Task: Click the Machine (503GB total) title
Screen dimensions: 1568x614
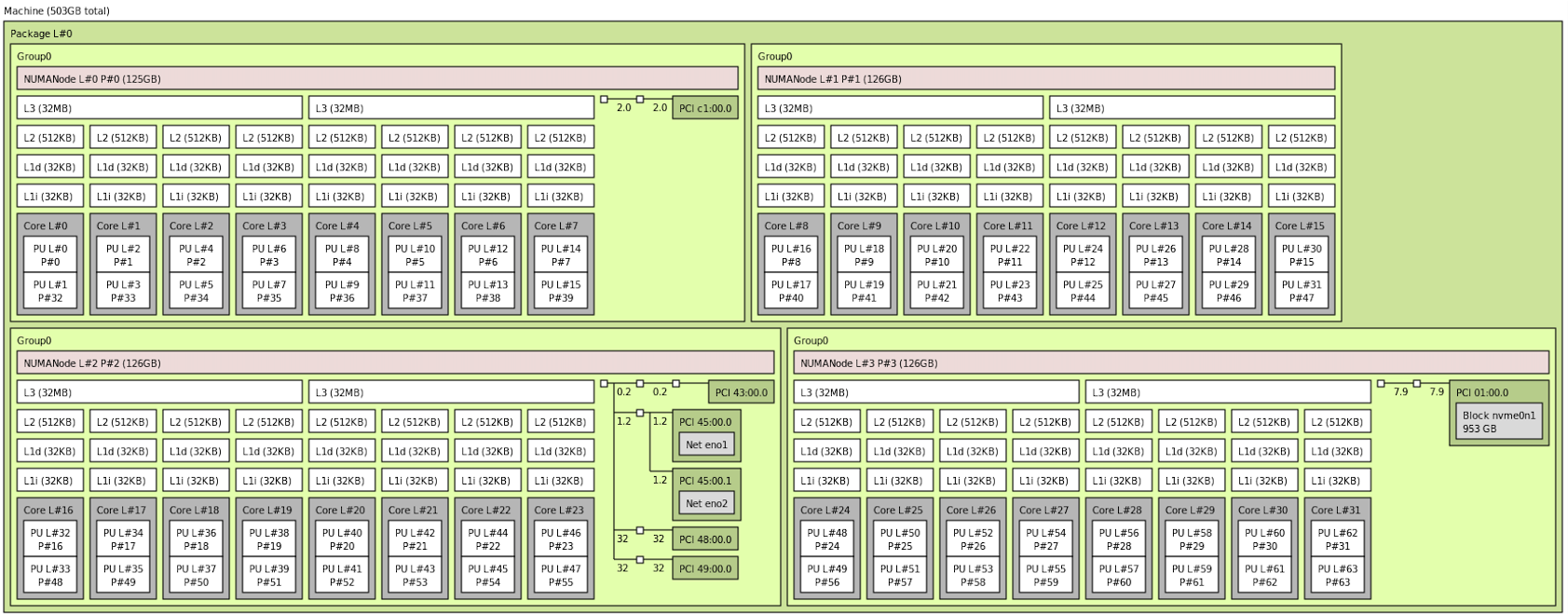Action: [57, 10]
